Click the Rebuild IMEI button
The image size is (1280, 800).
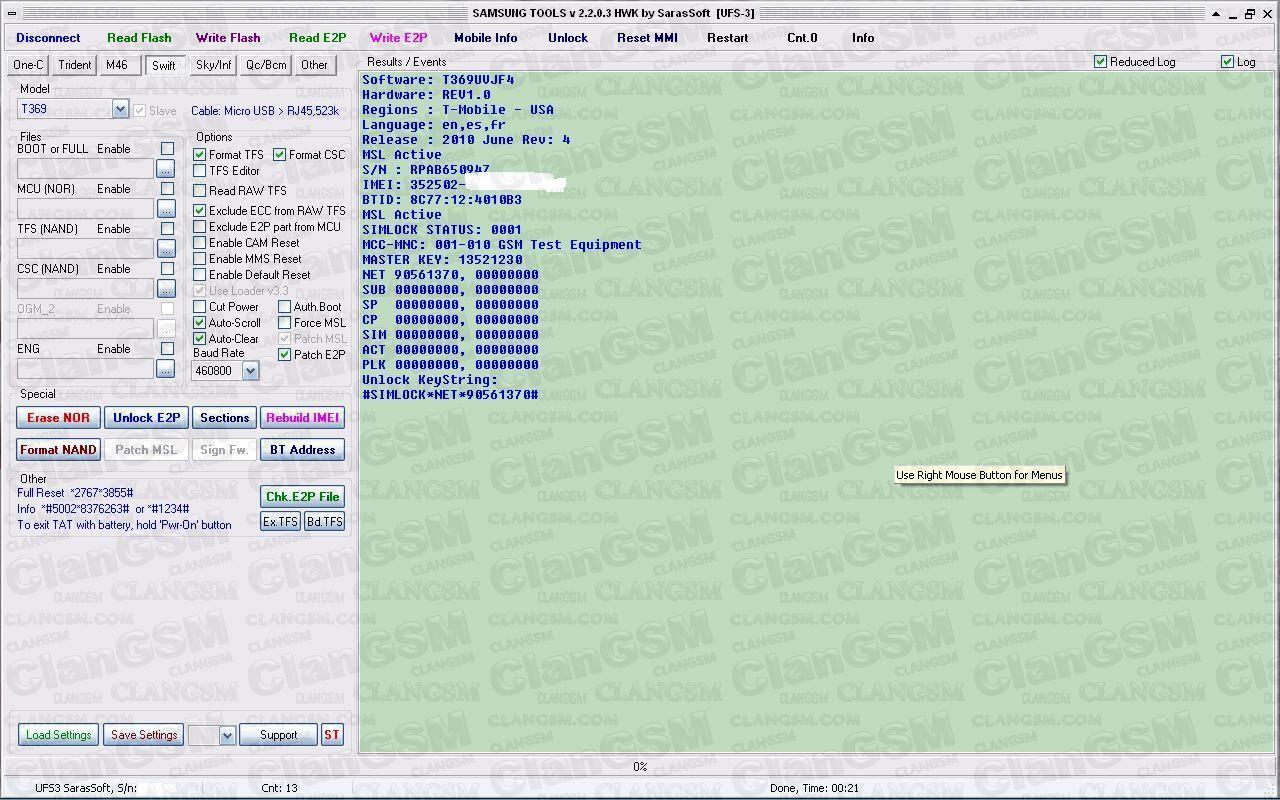pos(302,418)
